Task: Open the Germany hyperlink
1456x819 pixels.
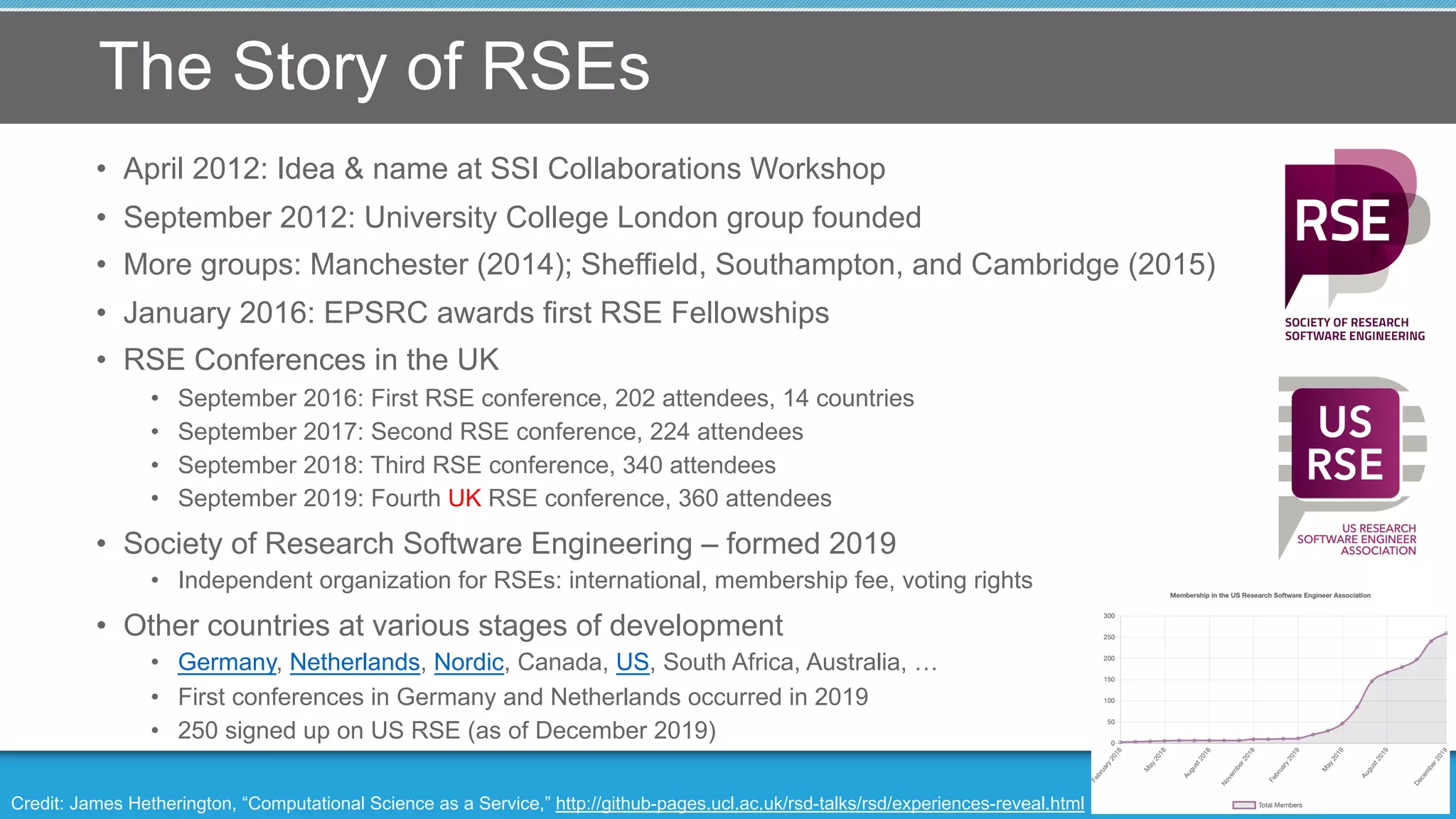Action: 227,662
